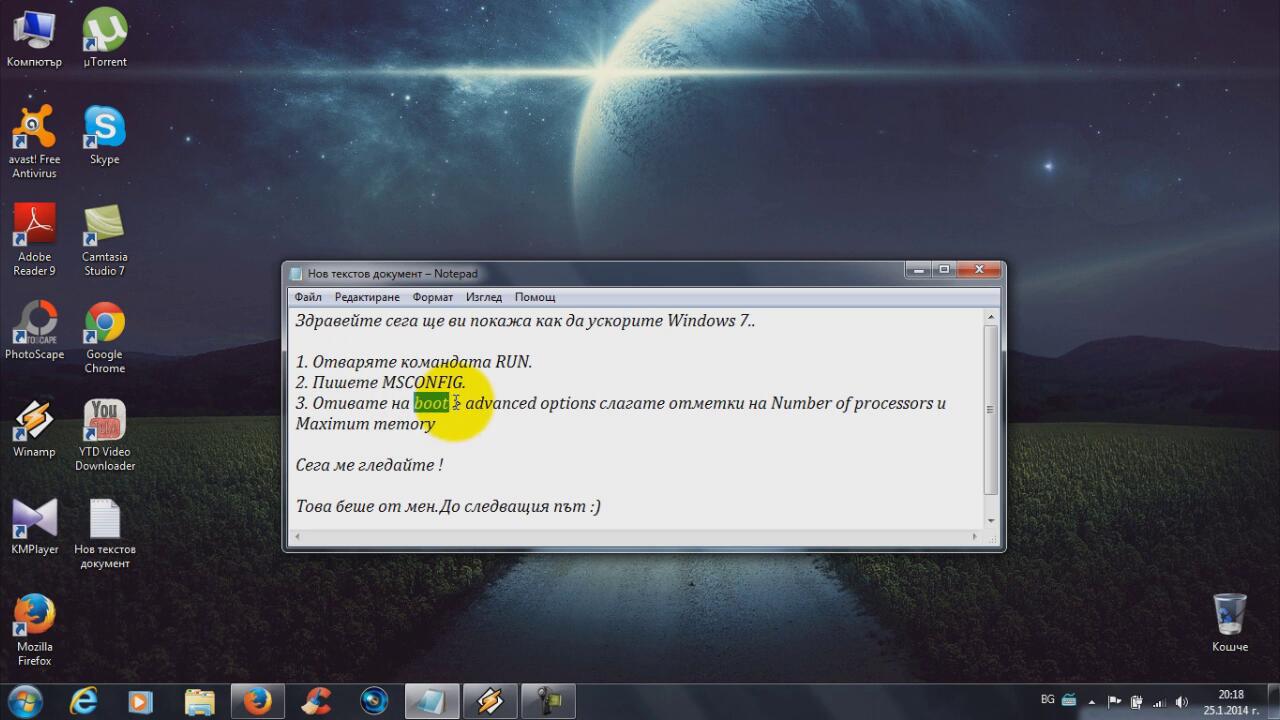Click the Notepad vertical scrollbar down arrow

pyautogui.click(x=991, y=520)
